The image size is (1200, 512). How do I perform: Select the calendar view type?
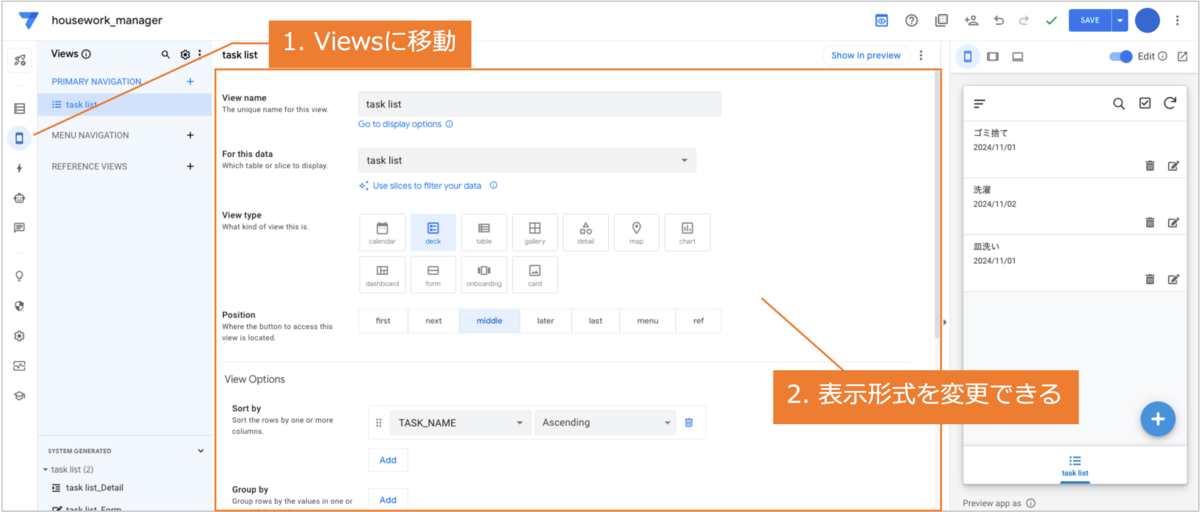click(x=382, y=232)
